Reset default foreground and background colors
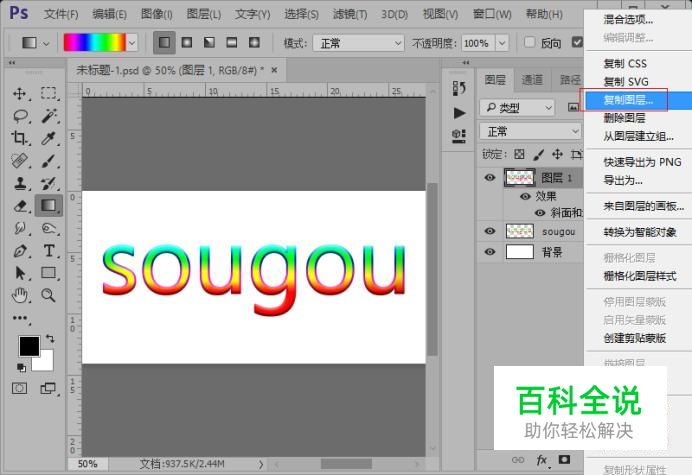The image size is (692, 475). pyautogui.click(x=21, y=367)
